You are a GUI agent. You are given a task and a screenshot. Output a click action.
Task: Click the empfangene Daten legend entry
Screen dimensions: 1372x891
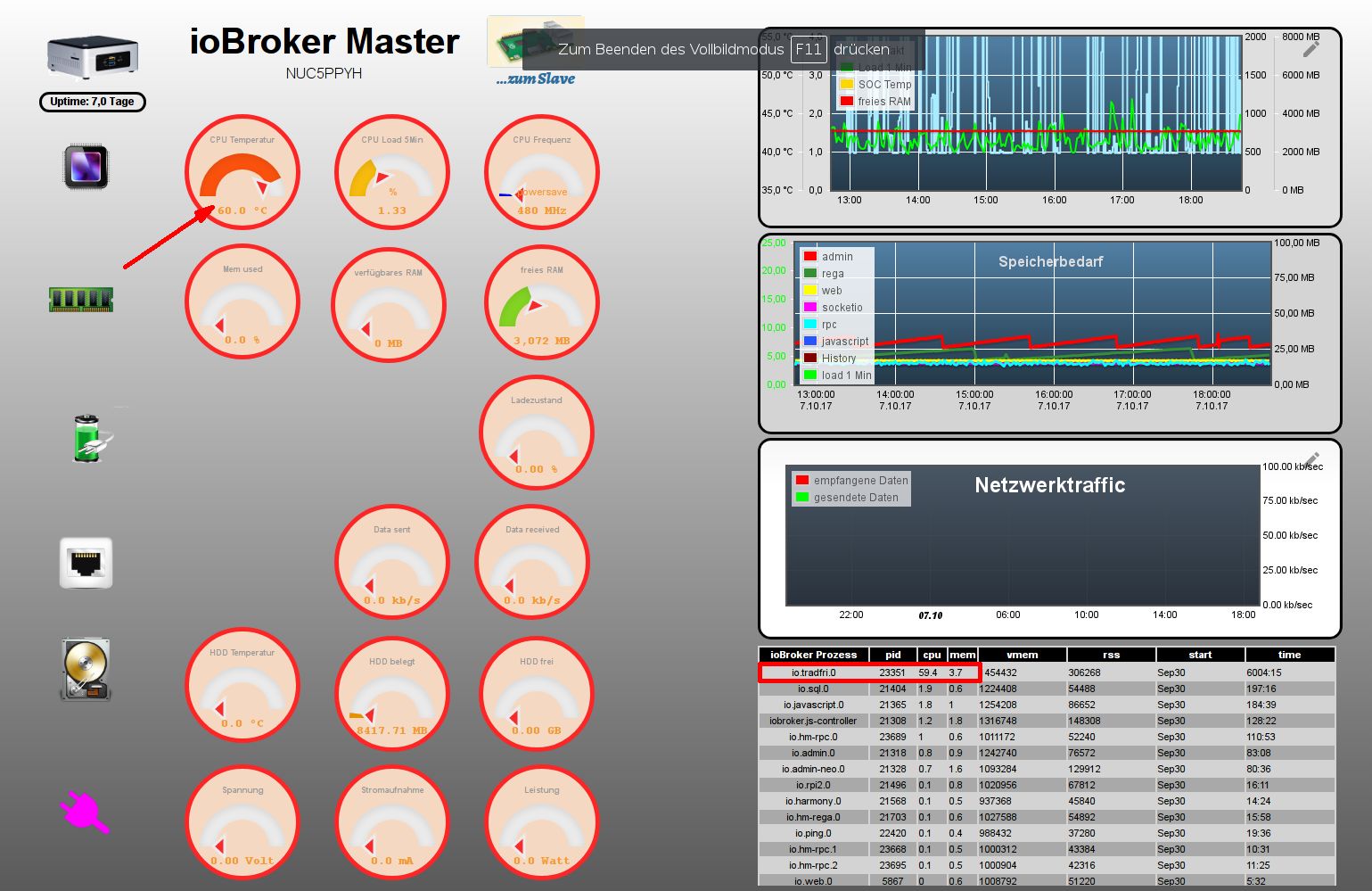point(851,480)
